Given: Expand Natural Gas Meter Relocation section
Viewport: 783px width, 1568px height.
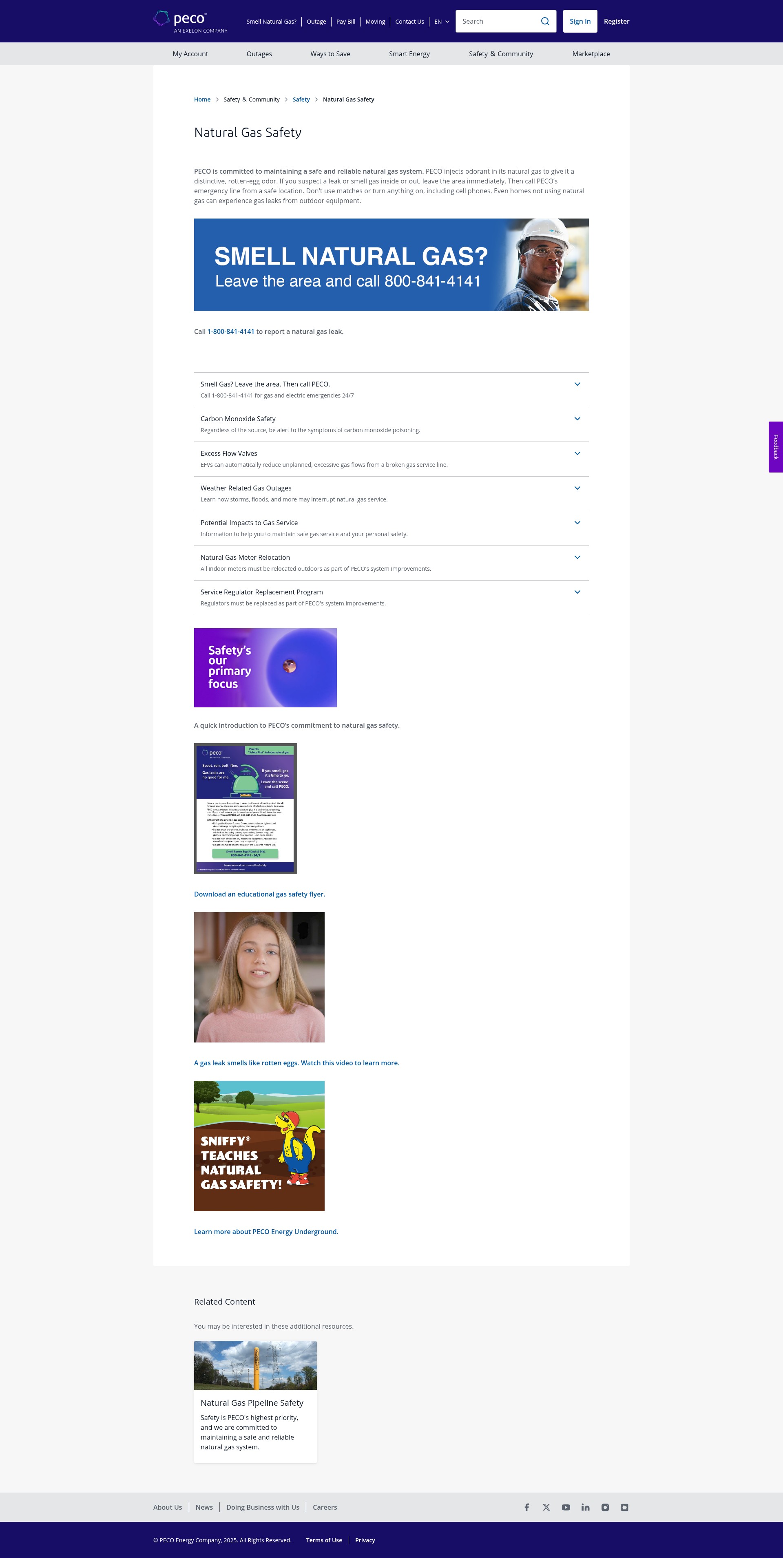Looking at the screenshot, I should pyautogui.click(x=391, y=563).
